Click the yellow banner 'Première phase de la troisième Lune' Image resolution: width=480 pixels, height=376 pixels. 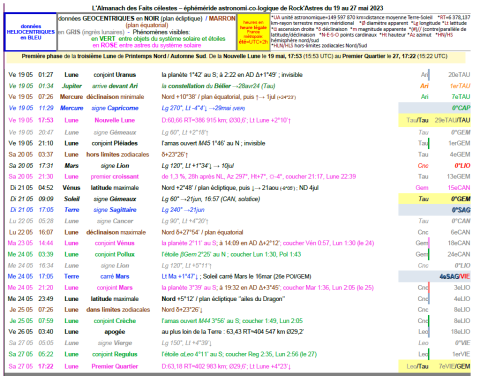[x=235, y=56]
